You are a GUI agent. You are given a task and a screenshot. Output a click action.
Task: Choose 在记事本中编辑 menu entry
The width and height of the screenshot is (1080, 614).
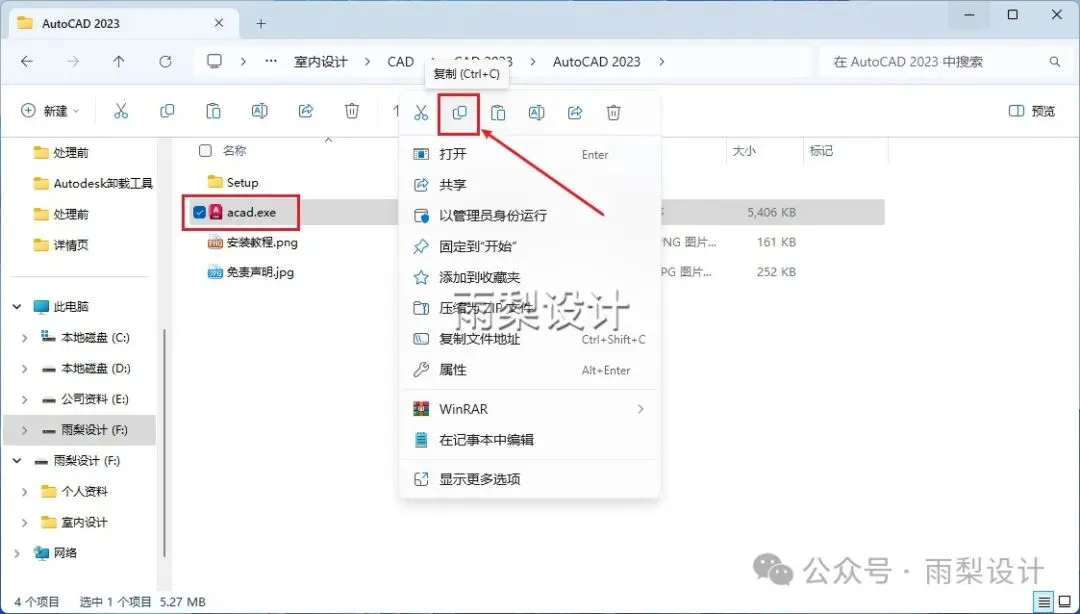point(529,440)
